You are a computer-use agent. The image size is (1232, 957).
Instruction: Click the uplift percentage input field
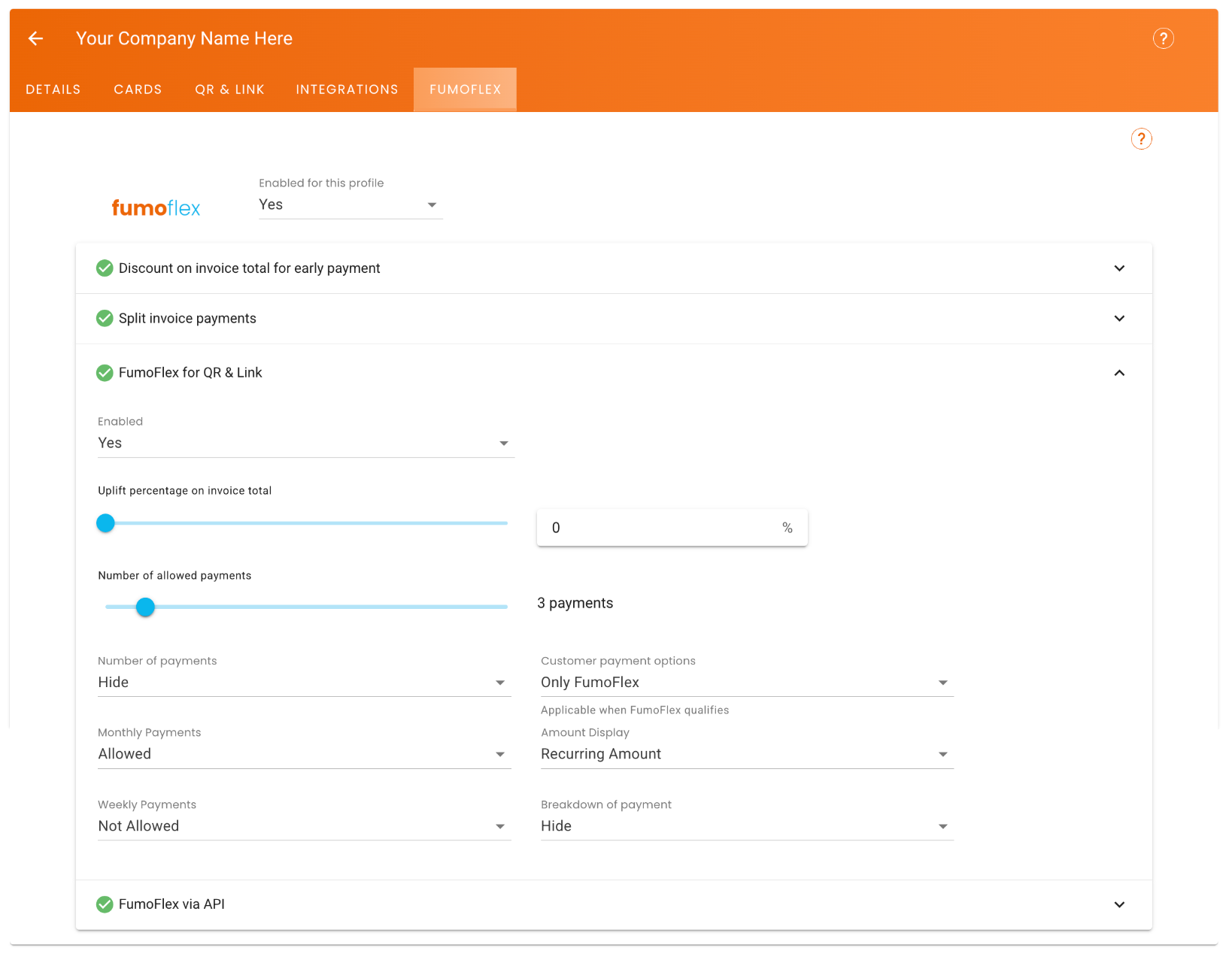point(672,528)
